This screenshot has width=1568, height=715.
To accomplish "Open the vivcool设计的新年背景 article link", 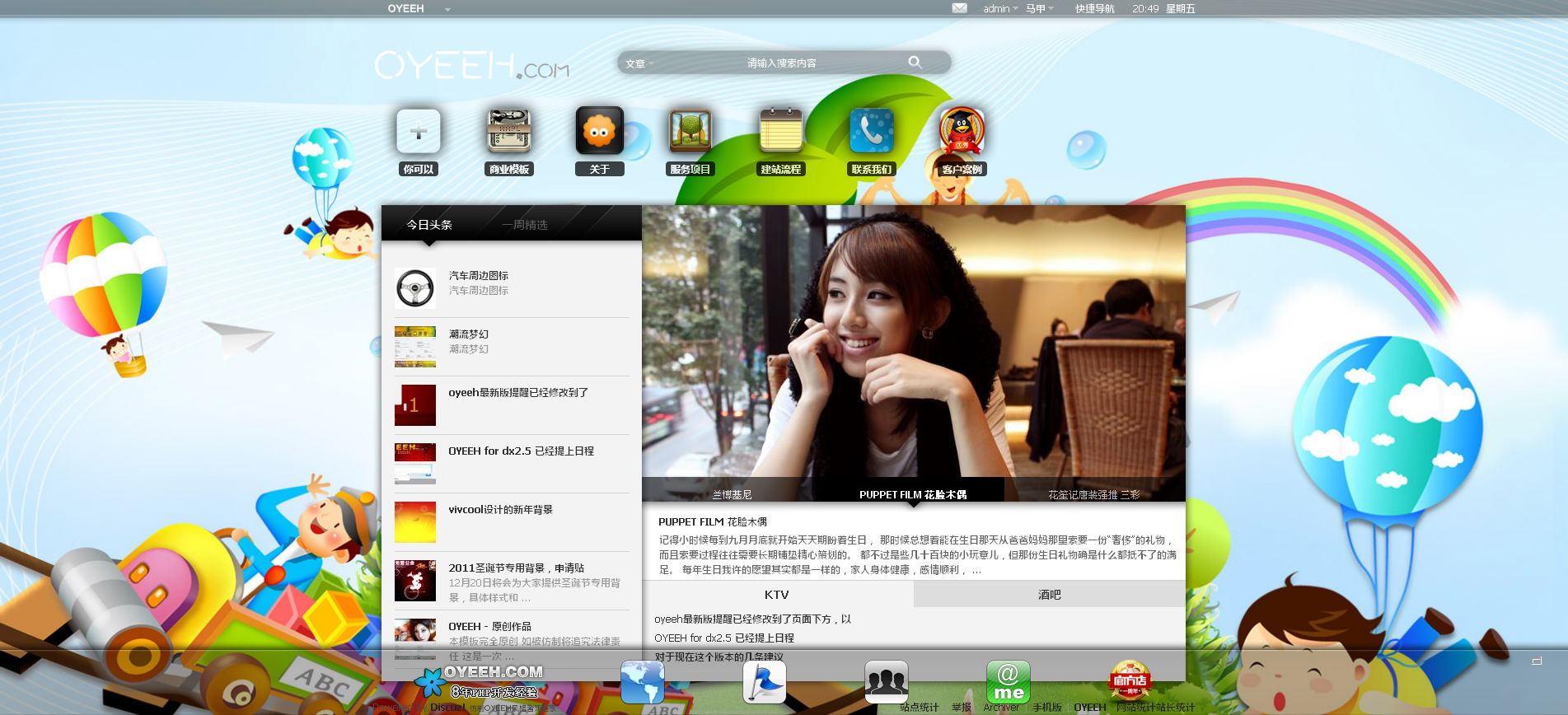I will coord(500,509).
